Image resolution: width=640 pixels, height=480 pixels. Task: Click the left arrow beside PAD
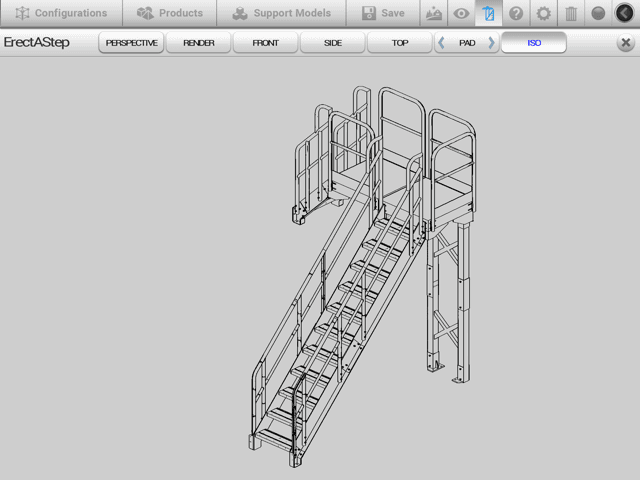pyautogui.click(x=443, y=43)
